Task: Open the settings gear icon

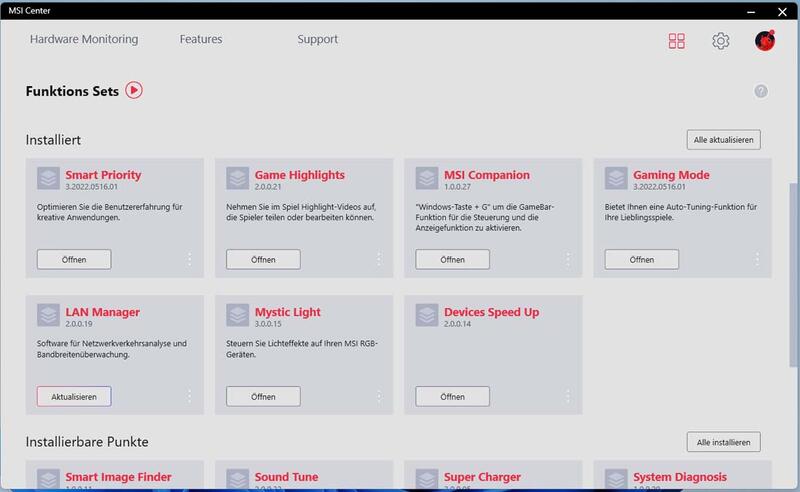Action: [x=720, y=41]
